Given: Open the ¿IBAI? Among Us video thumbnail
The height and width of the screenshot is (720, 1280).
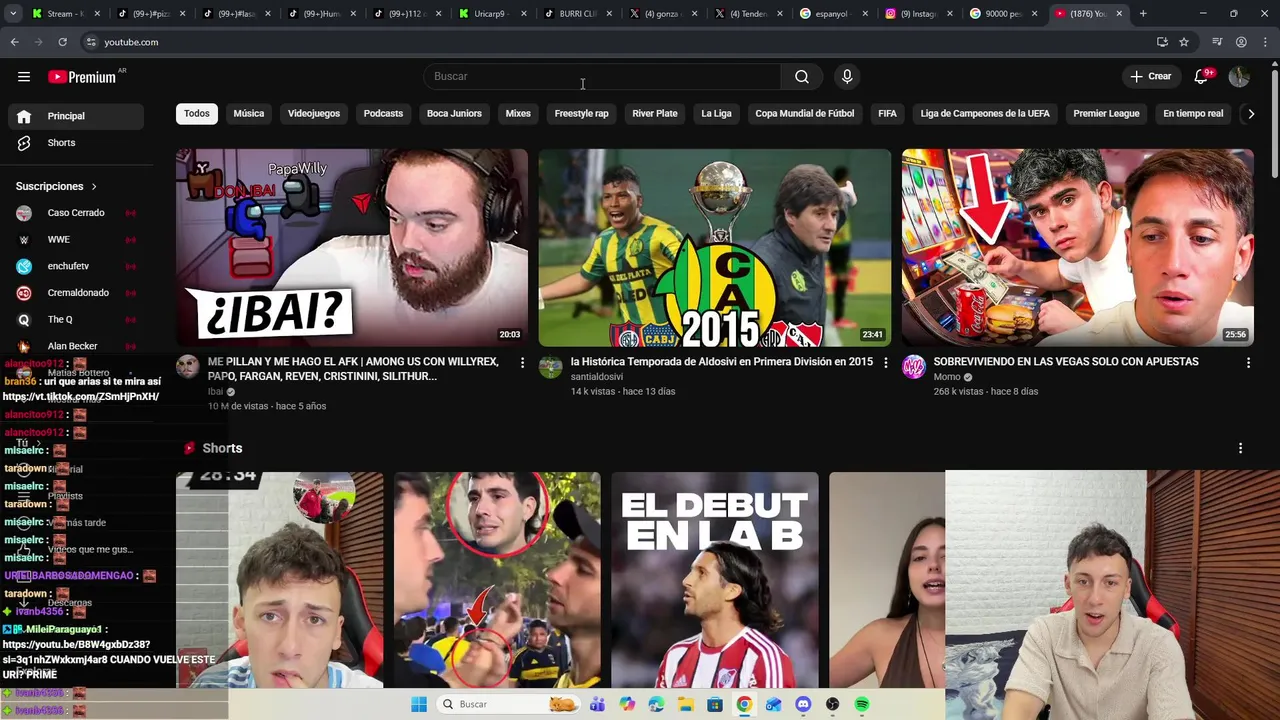Looking at the screenshot, I should click(352, 248).
